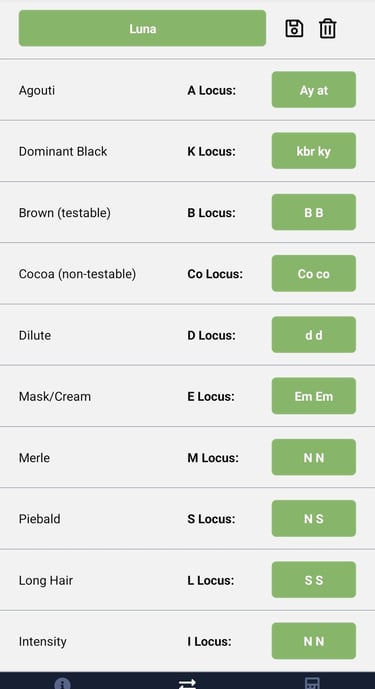Change the L Locus 'S S' value
375x689 pixels.
[314, 580]
